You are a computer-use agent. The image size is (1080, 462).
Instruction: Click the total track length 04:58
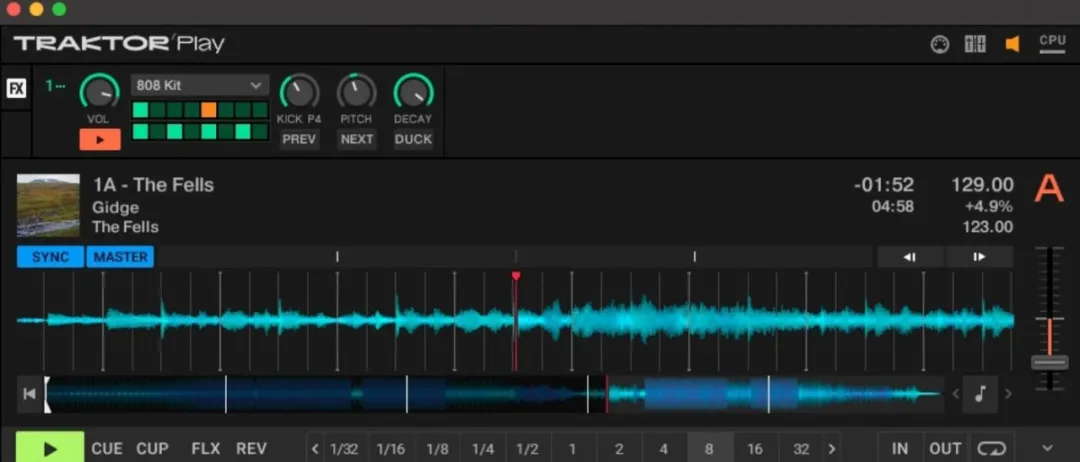coord(893,206)
